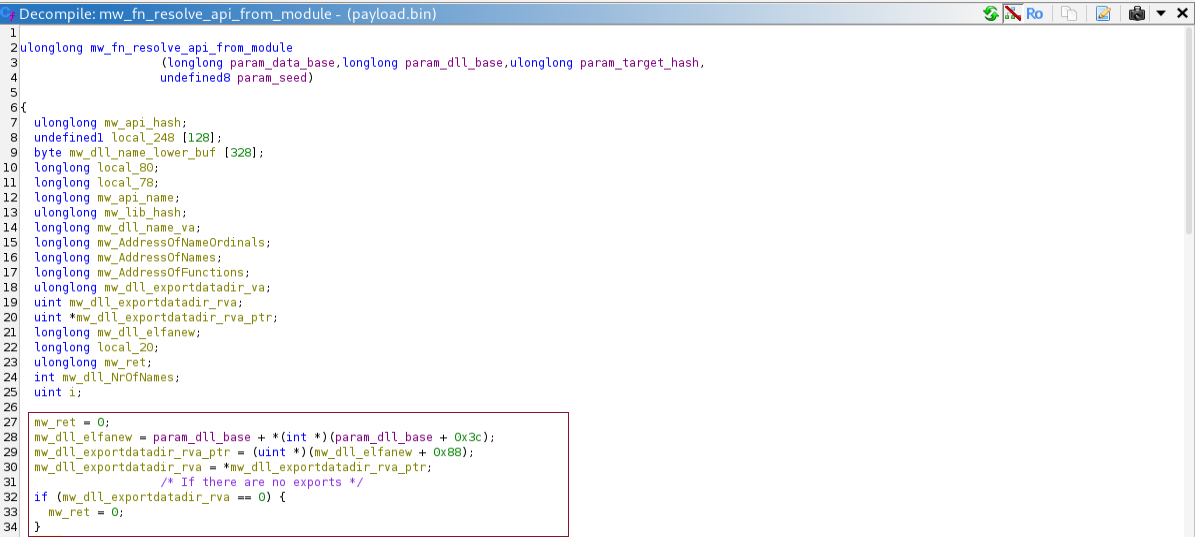The image size is (1195, 537).
Task: Click mw_dll_name_va on line 14
Action: (x=146, y=228)
